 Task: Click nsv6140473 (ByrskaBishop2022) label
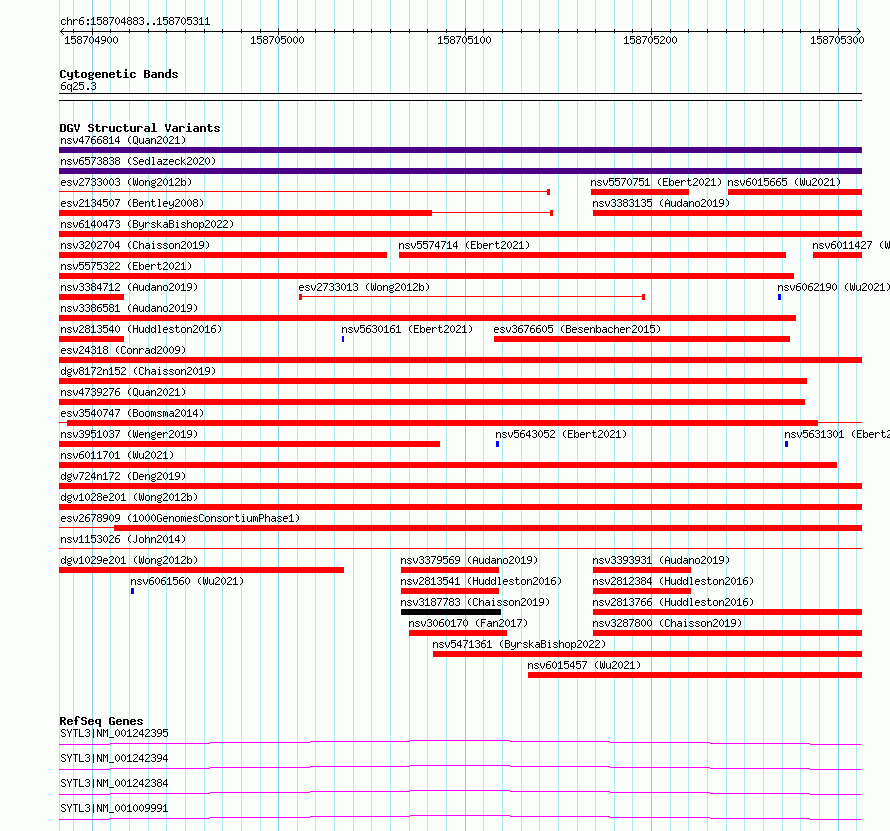147,224
